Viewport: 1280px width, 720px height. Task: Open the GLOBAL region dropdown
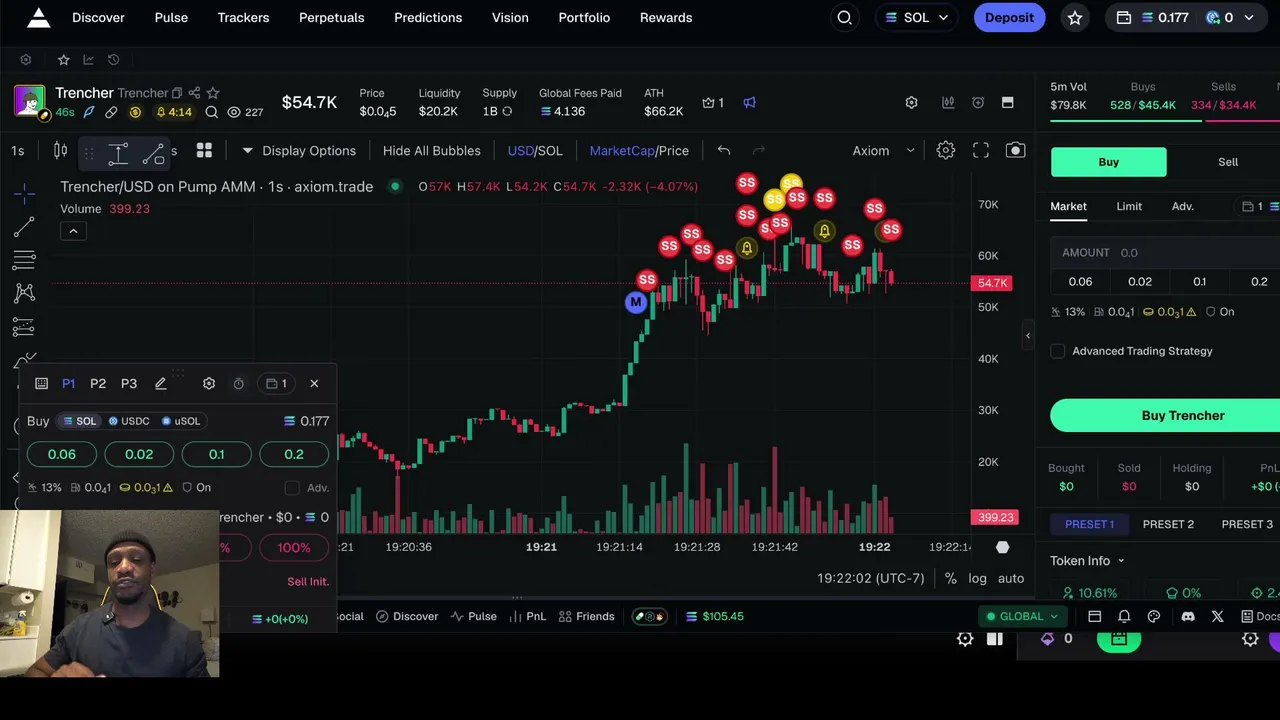click(1021, 617)
